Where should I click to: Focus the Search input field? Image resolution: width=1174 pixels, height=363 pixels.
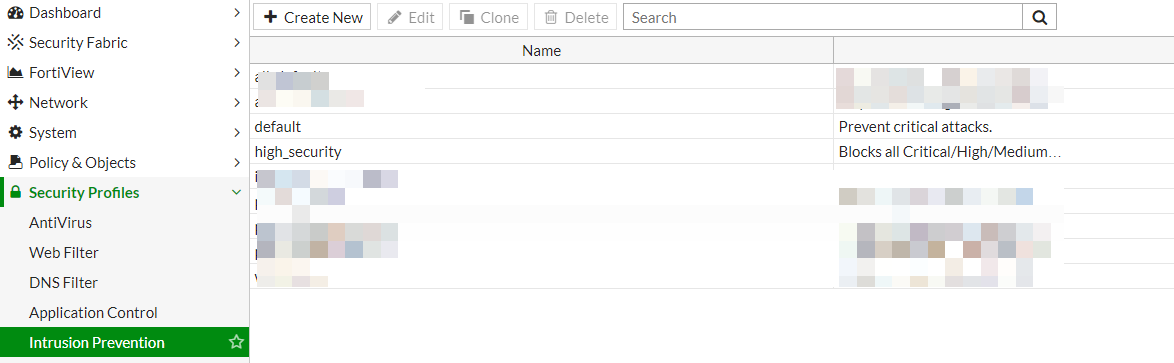click(x=823, y=17)
